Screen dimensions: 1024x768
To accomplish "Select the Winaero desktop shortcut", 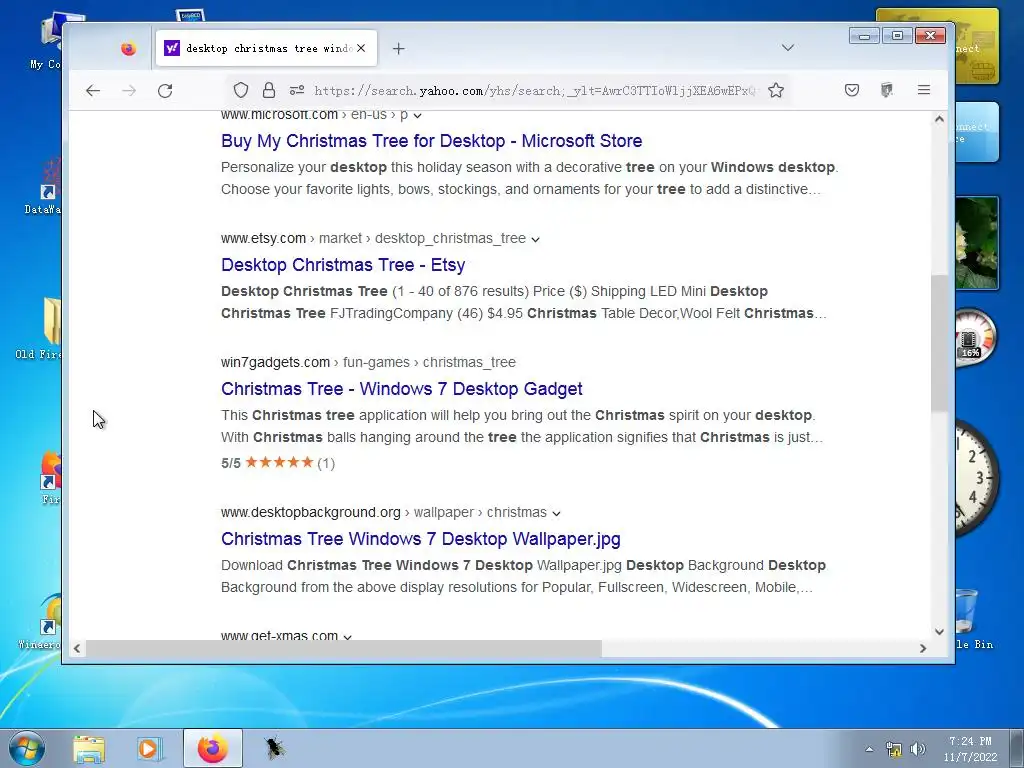I will (x=40, y=622).
